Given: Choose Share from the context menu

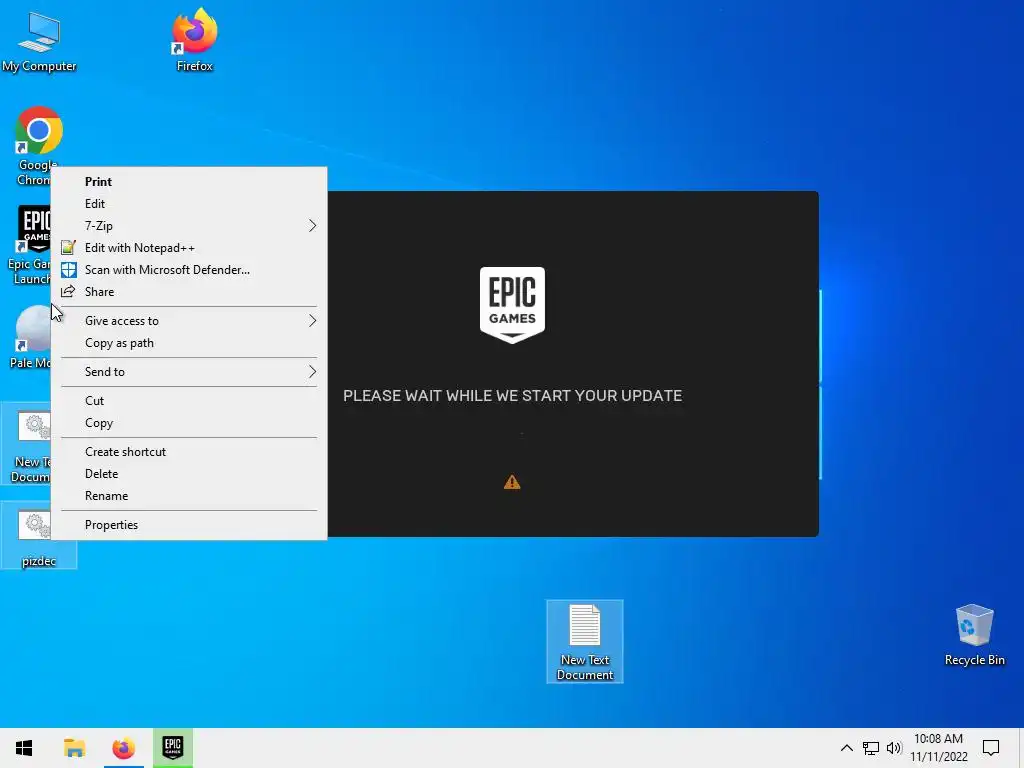Looking at the screenshot, I should pyautogui.click(x=189, y=292).
